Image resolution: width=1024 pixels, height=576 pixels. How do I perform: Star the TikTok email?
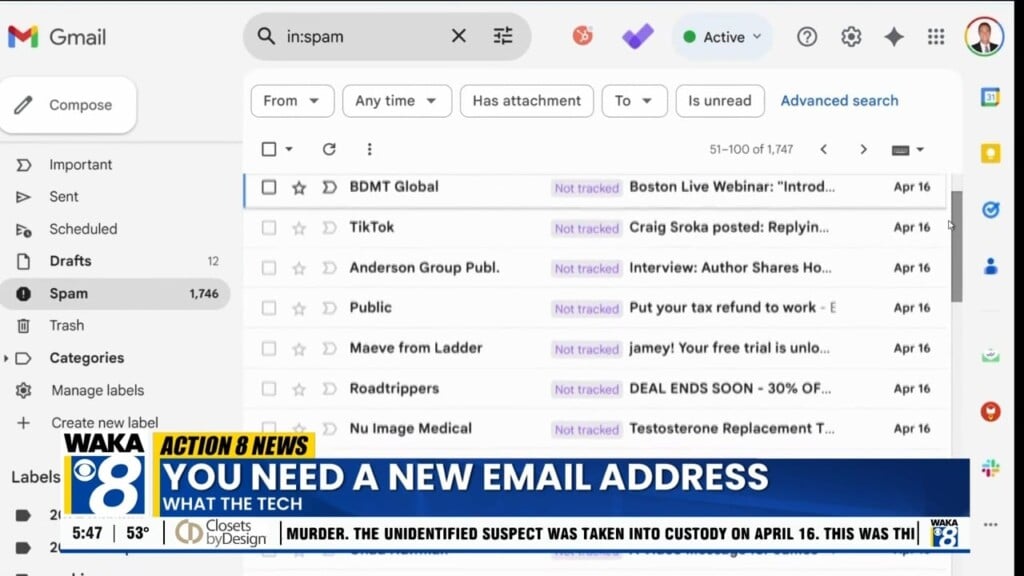click(299, 228)
